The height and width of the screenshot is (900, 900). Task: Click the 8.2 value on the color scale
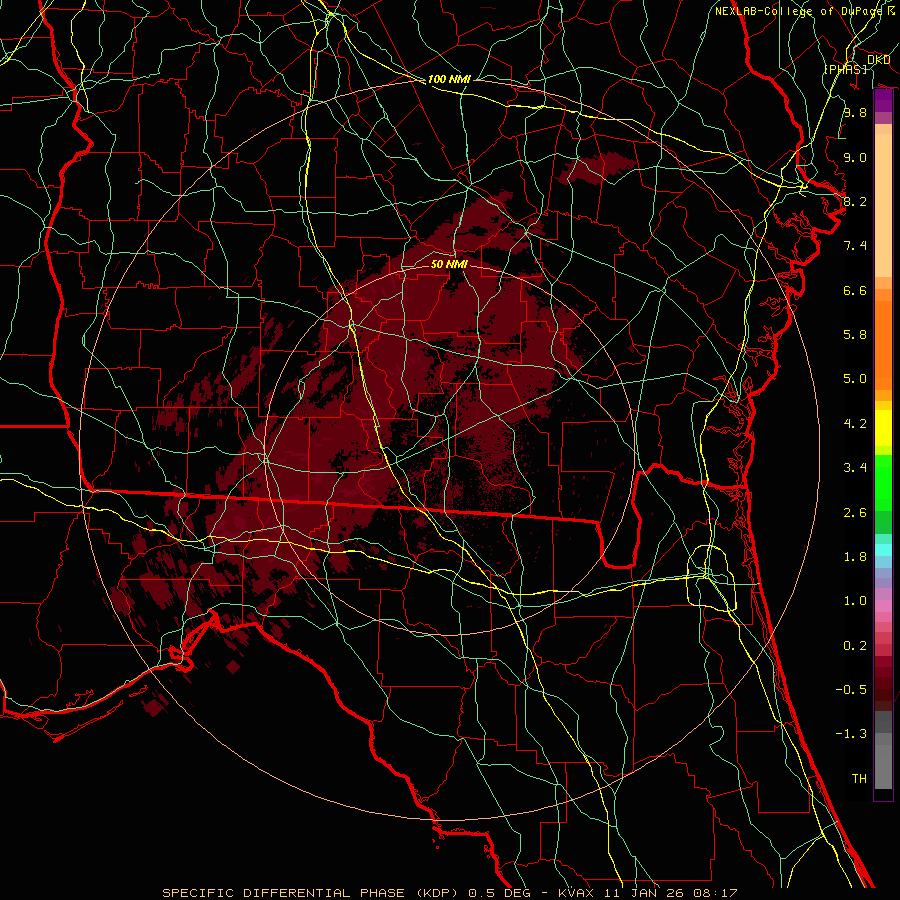click(855, 201)
